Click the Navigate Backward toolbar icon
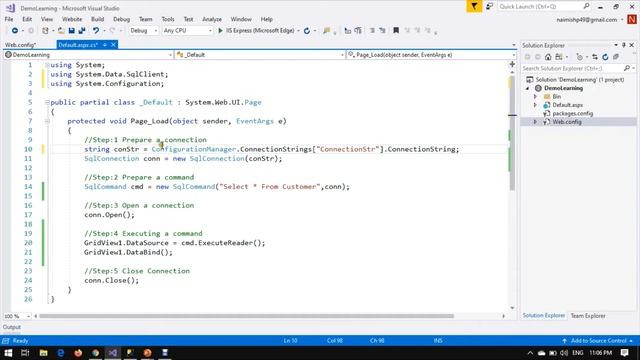This screenshot has height=360, width=640. [x=15, y=31]
